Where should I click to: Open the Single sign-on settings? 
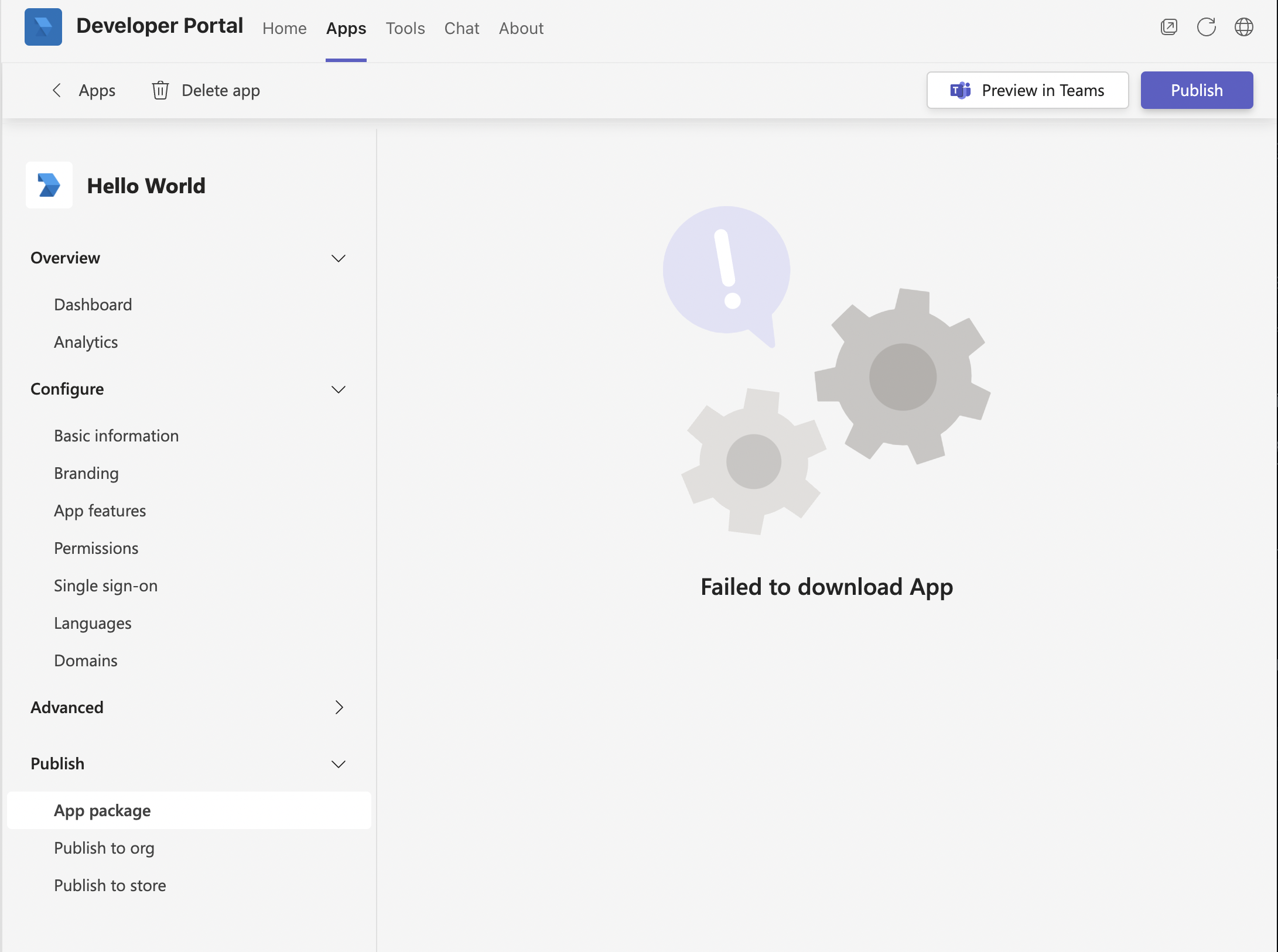[x=105, y=585]
